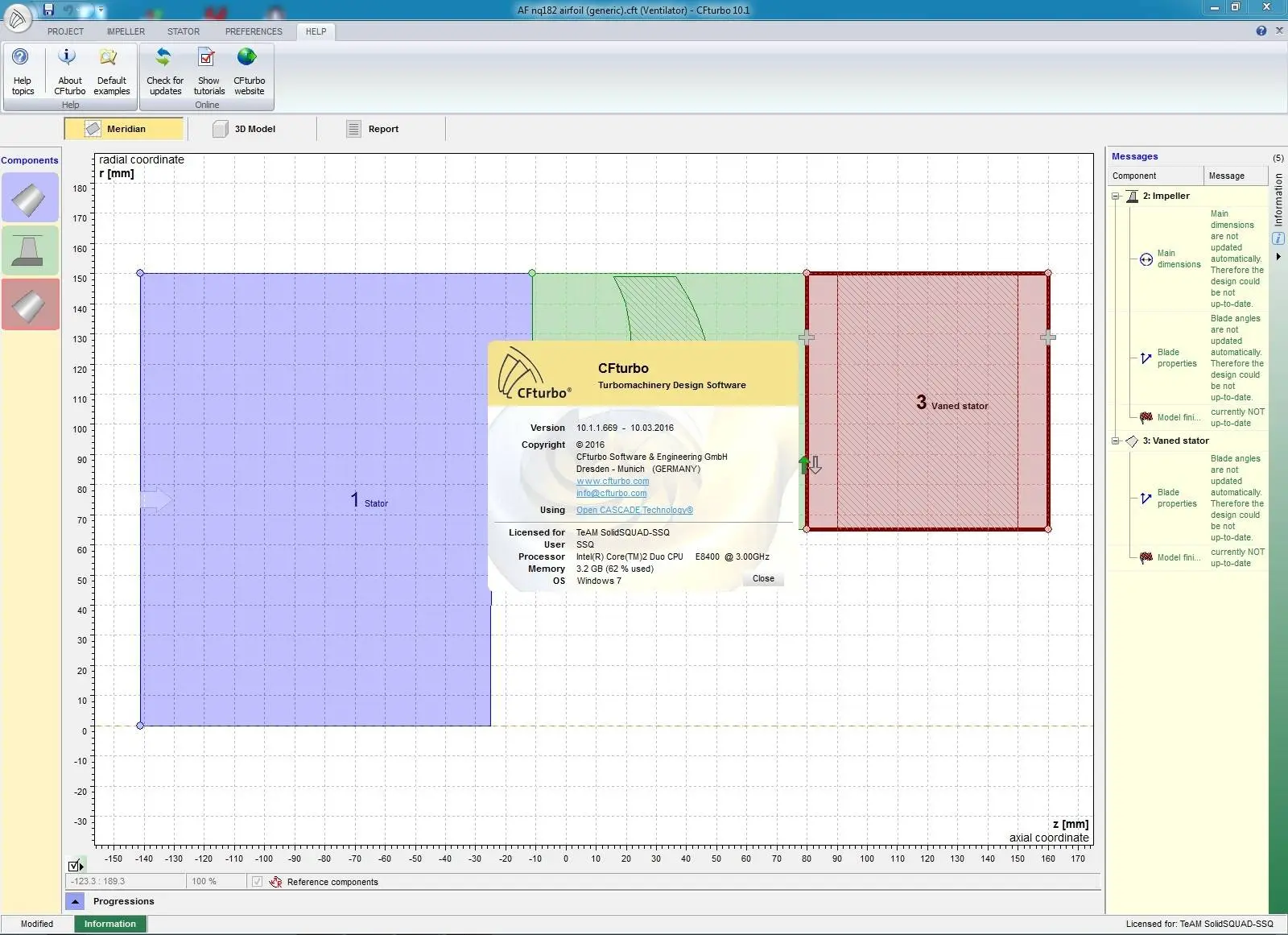Click the diagram options checkmark icon
Image resolution: width=1288 pixels, height=935 pixels.
[76, 866]
